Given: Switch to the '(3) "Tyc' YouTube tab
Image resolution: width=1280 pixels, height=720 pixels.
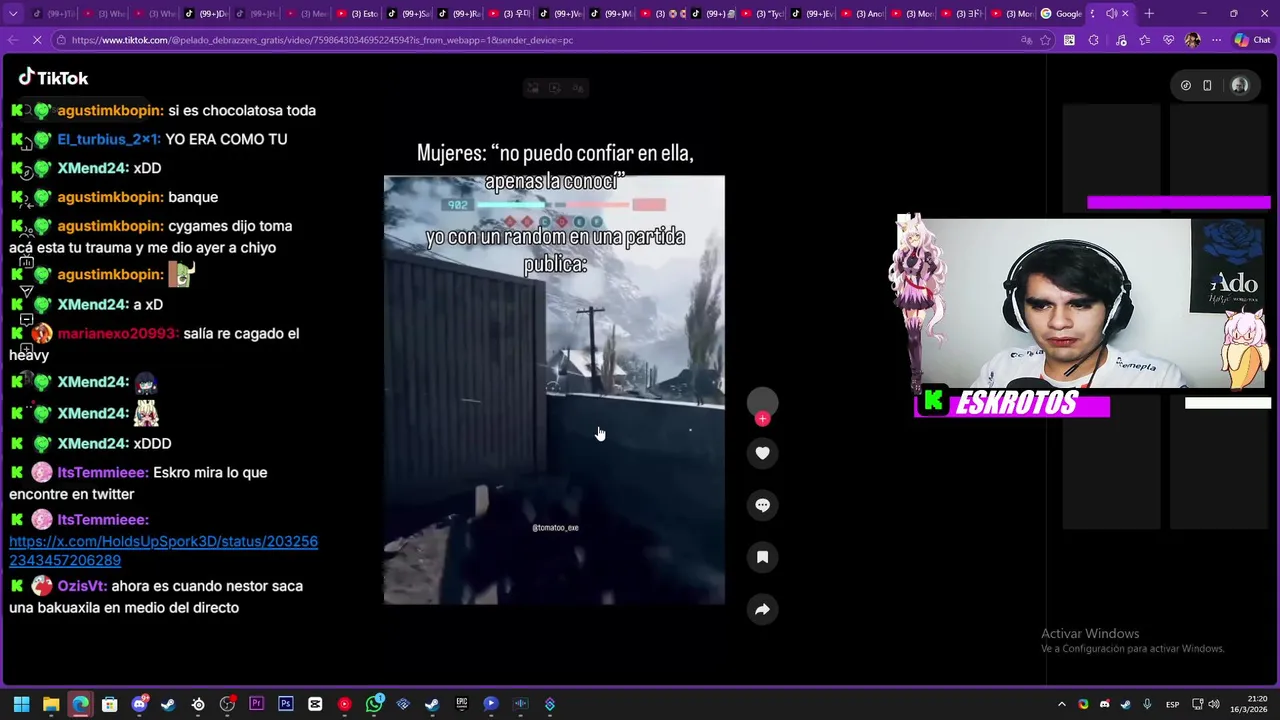Looking at the screenshot, I should 760,14.
